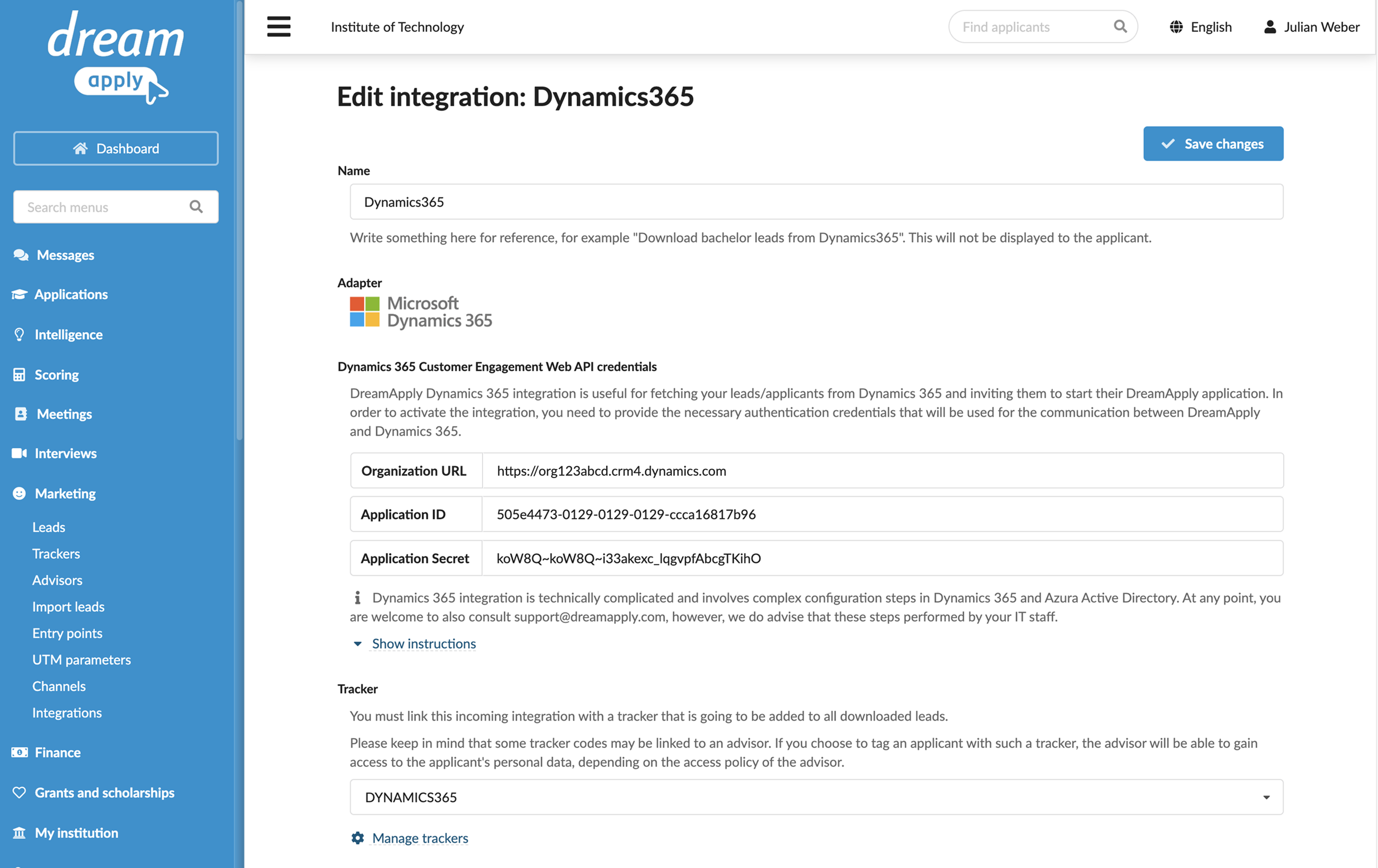Click the Scoring calculator icon

point(19,374)
